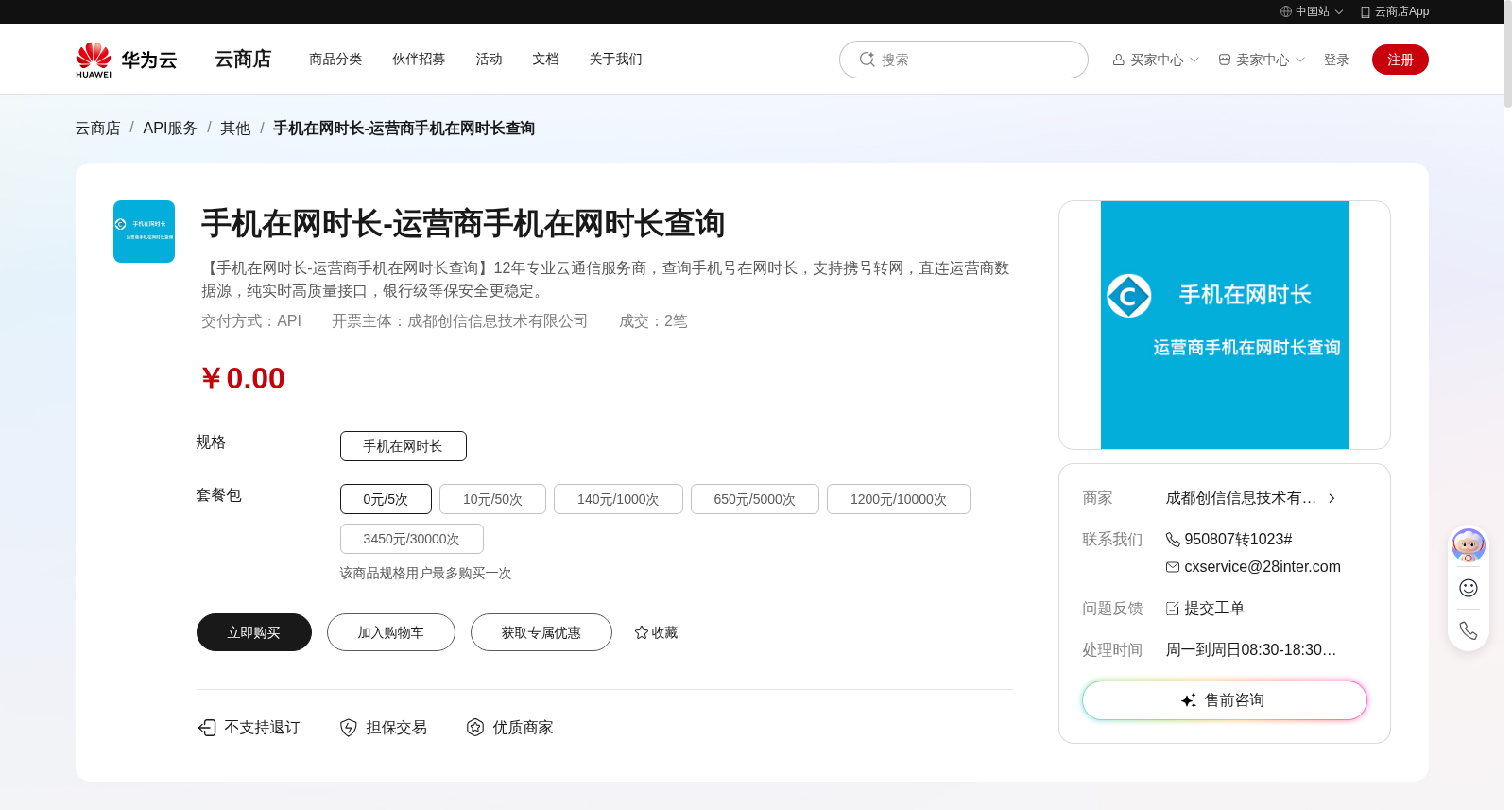
Task: Click the red 注册 button
Action: tap(1400, 60)
